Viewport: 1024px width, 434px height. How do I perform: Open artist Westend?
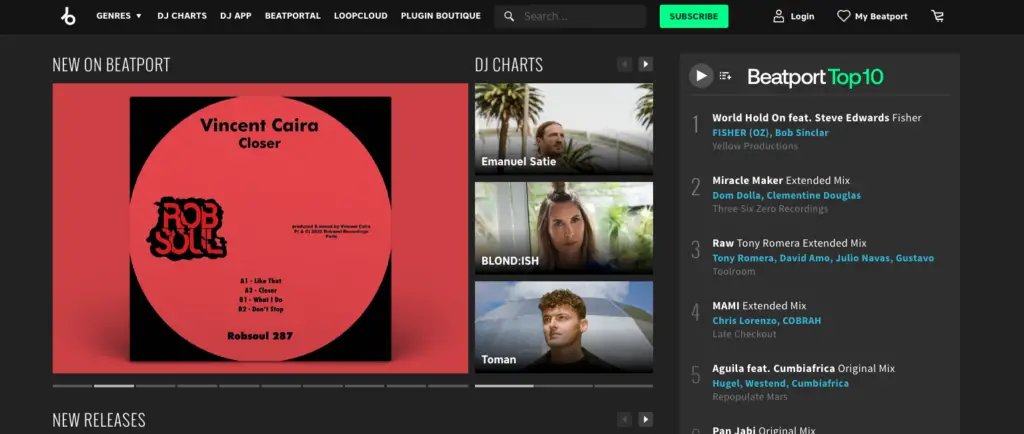pyautogui.click(x=765, y=383)
